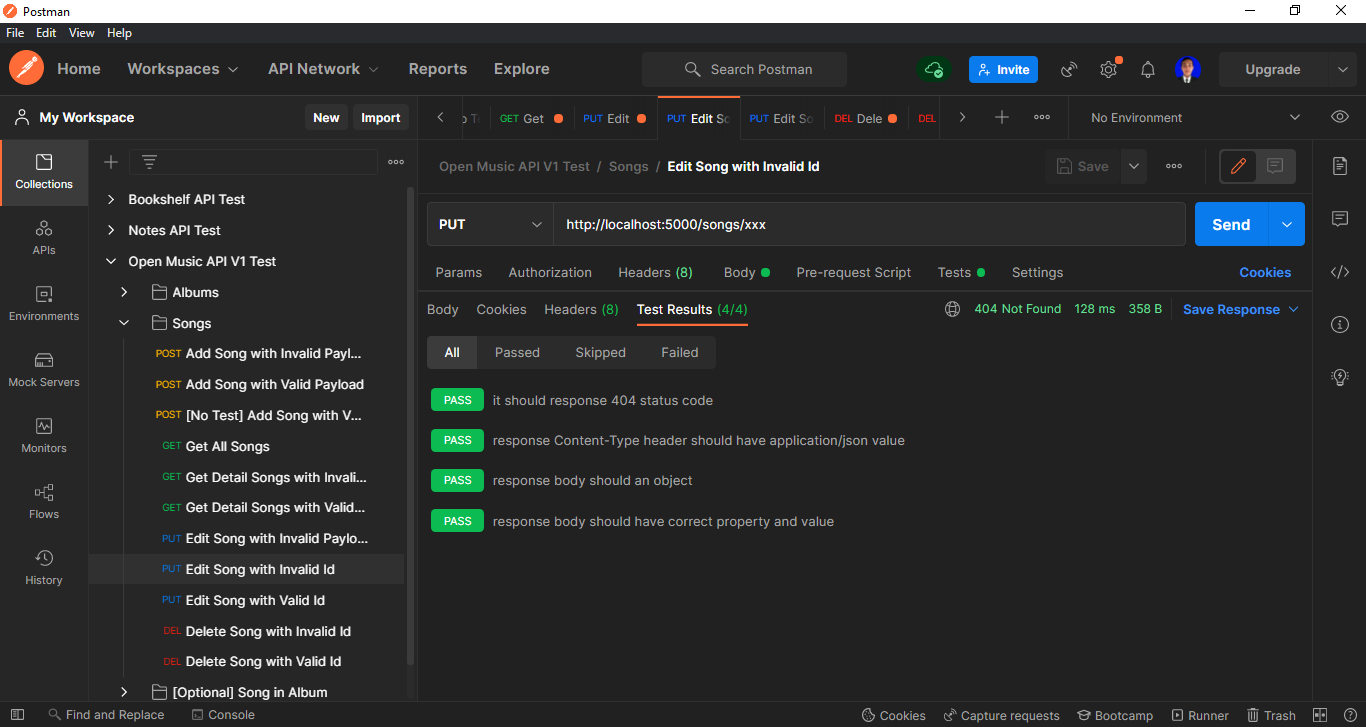Open the Edit menu in menu bar
Image resolution: width=1366 pixels, height=727 pixels.
[46, 33]
